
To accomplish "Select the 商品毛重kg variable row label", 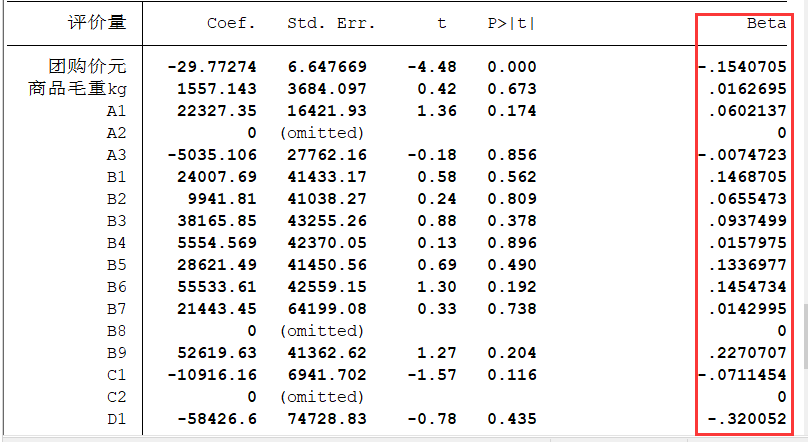I will [77, 89].
